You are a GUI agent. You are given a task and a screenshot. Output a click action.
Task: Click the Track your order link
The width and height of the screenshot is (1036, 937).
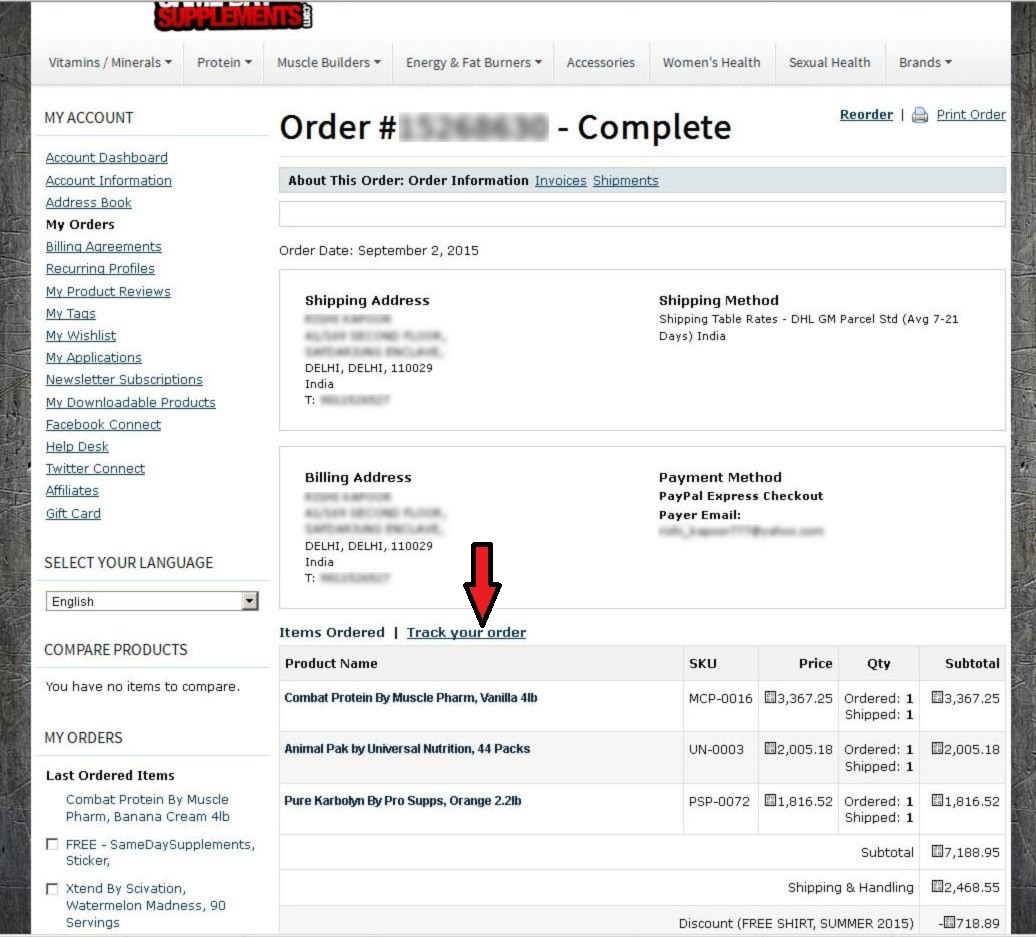pyautogui.click(x=466, y=632)
